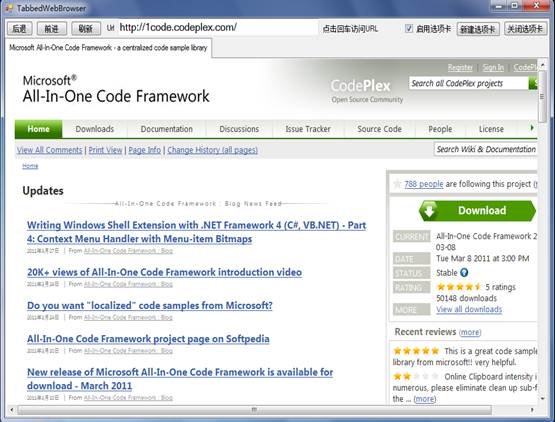Viewport: 555px width, 422px height.
Task: Open the Print View link
Action: pyautogui.click(x=105, y=150)
